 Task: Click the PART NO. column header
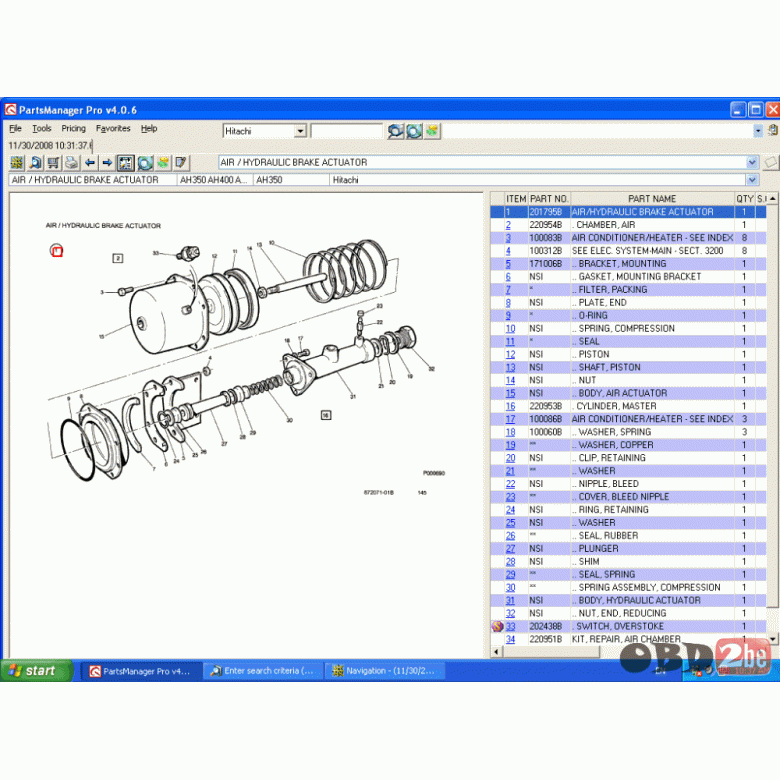coord(549,198)
